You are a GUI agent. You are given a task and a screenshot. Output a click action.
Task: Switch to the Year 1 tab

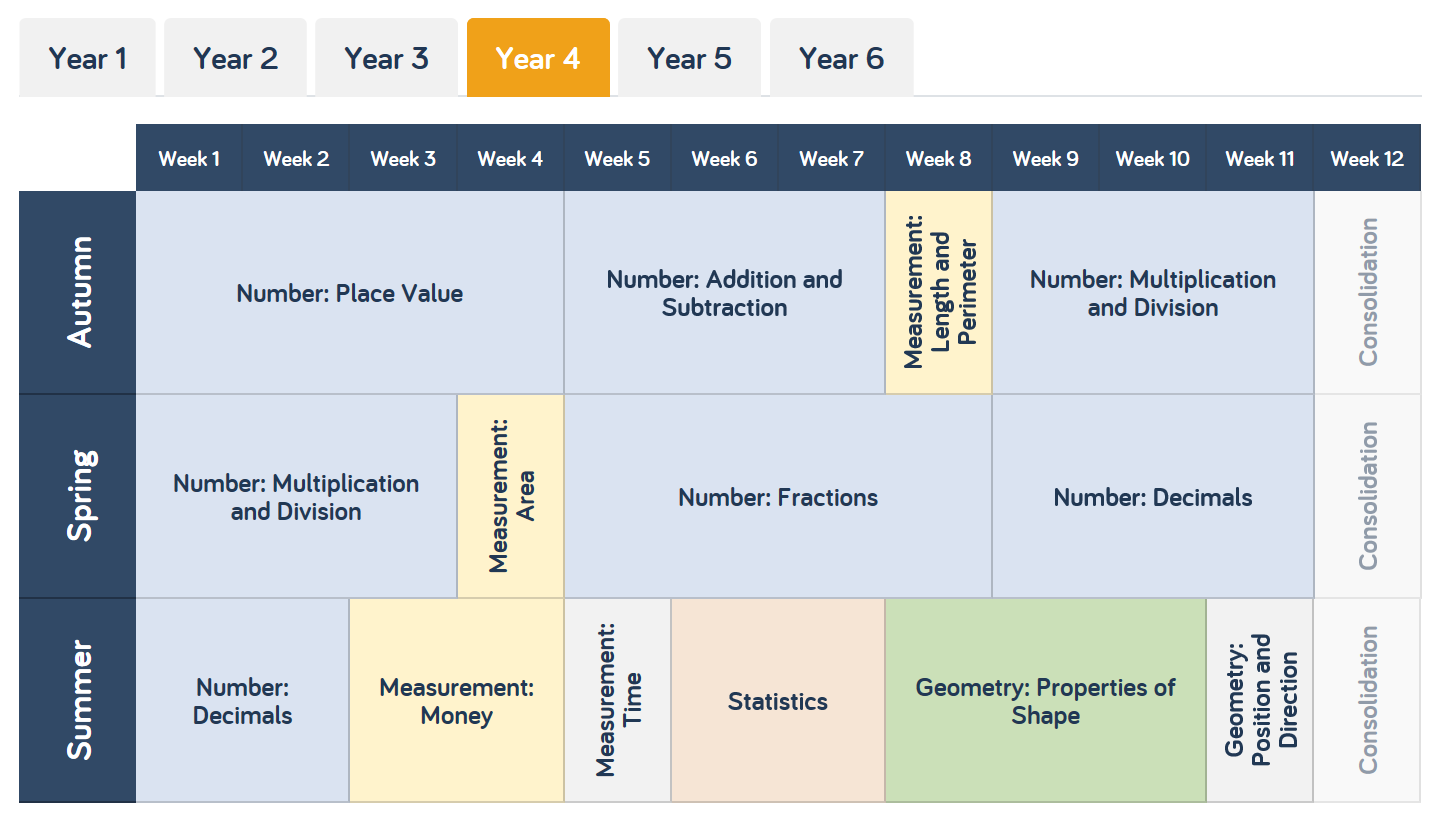pos(87,57)
